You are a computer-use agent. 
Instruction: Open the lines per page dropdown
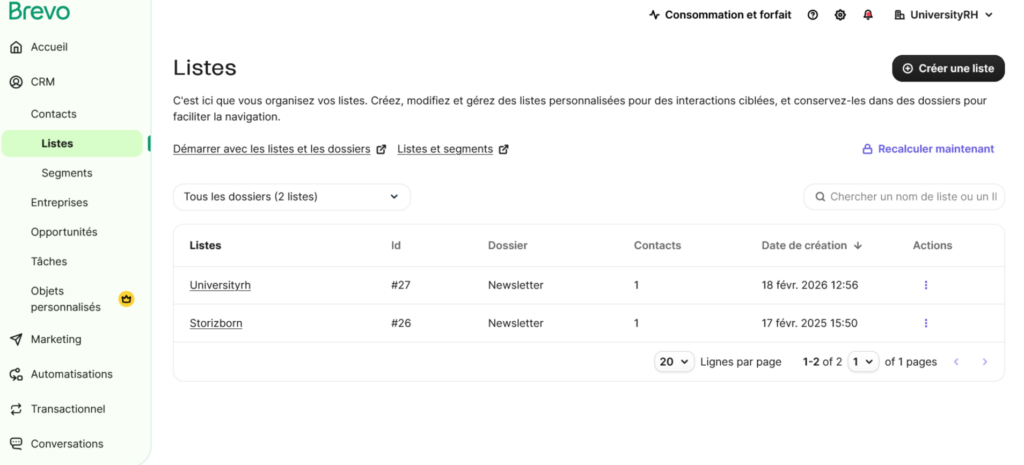pos(675,362)
